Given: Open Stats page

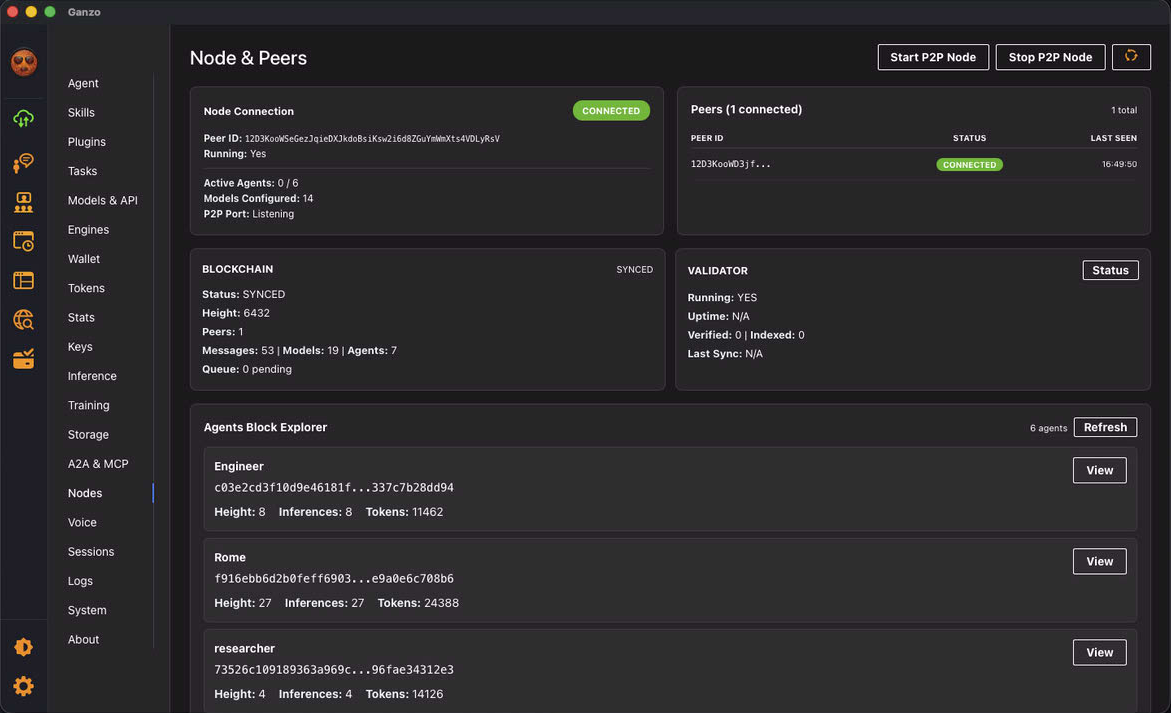Looking at the screenshot, I should pos(81,317).
